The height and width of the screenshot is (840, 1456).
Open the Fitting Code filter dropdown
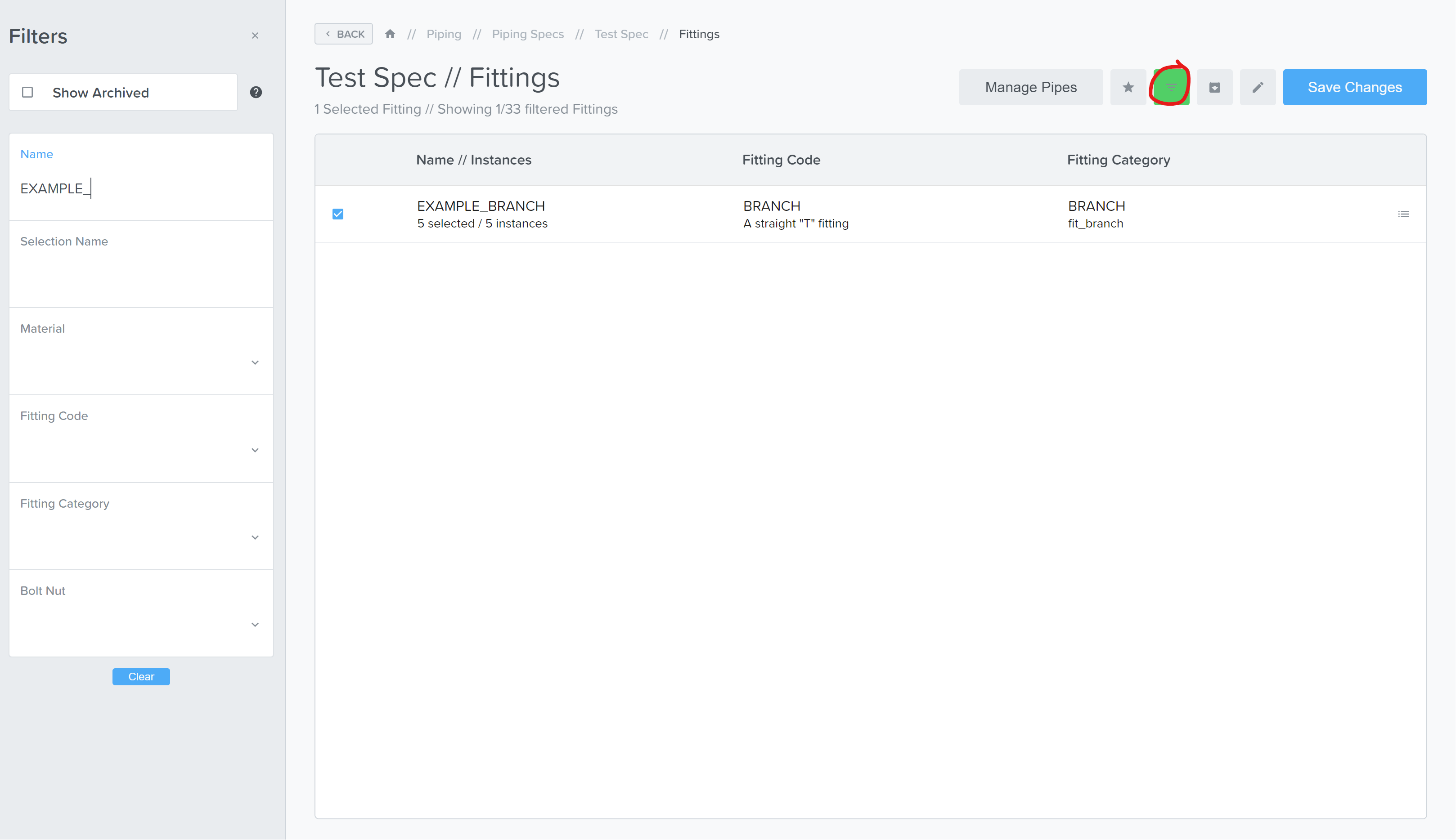pos(255,450)
